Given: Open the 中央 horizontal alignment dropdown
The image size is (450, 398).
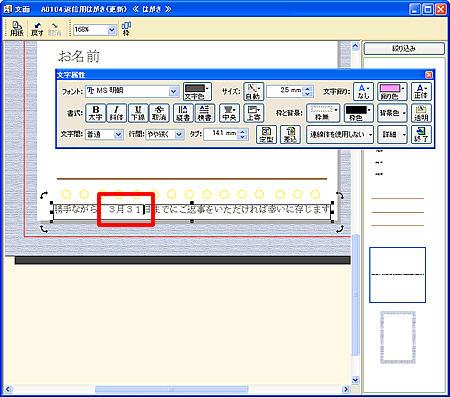Looking at the screenshot, I should click(x=229, y=113).
